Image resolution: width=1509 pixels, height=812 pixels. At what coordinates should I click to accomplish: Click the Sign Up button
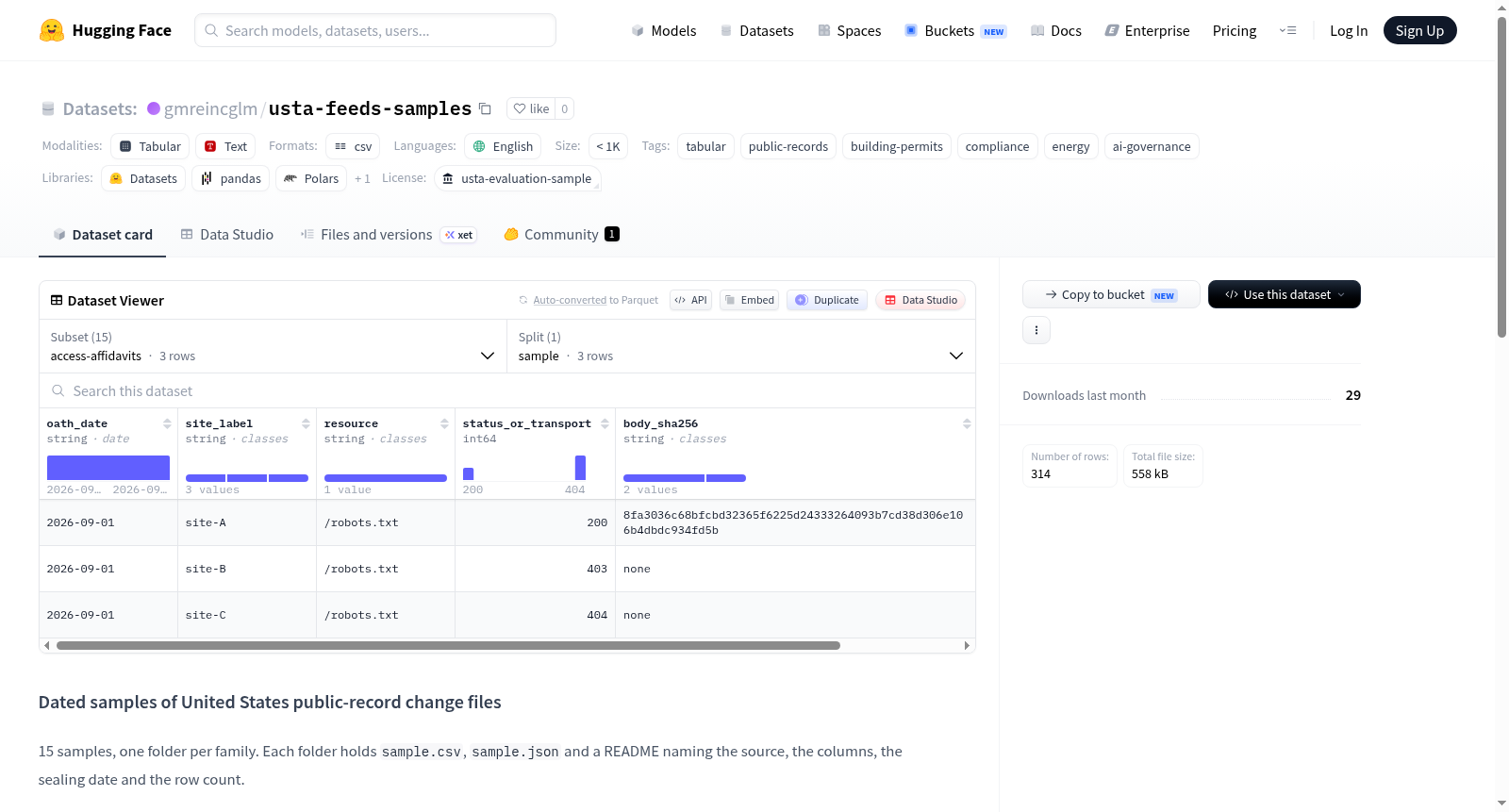(x=1420, y=30)
